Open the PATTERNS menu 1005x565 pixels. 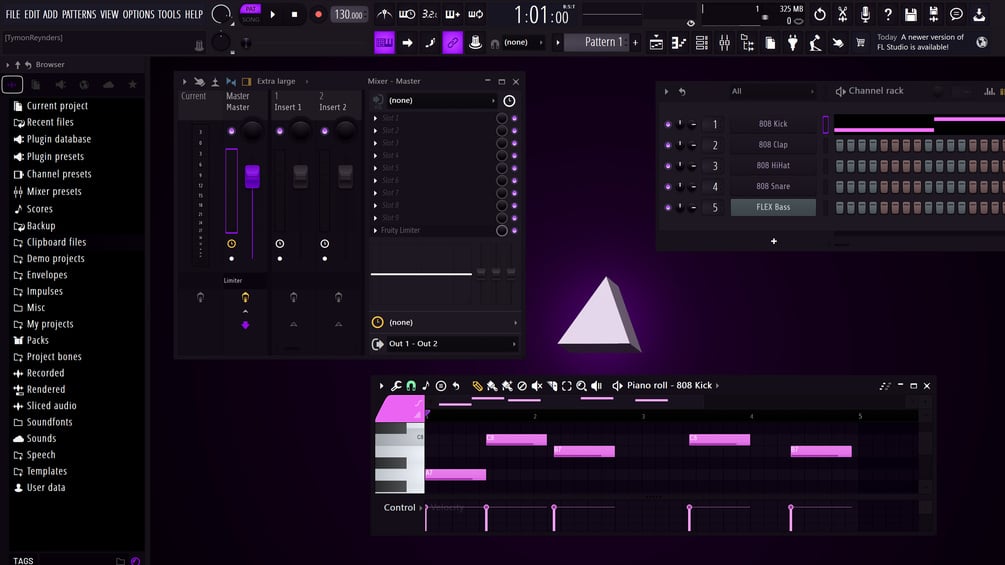(79, 14)
